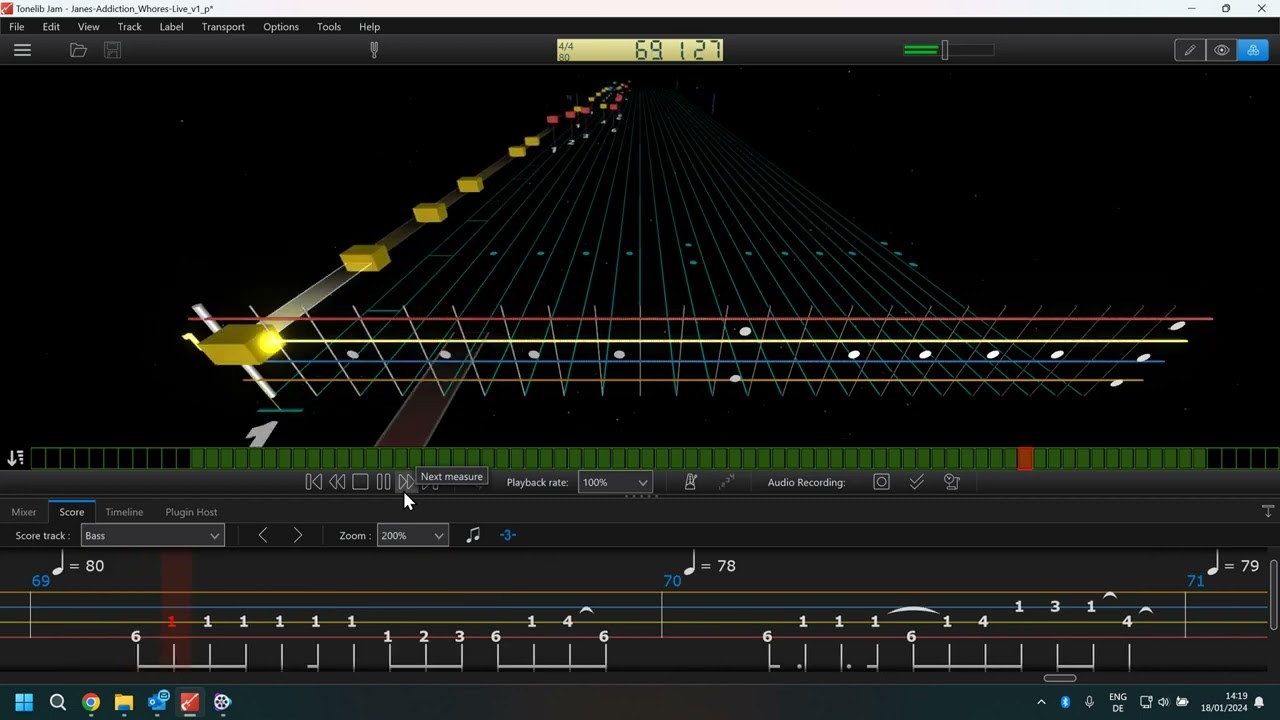Expand the Score track dropdown
This screenshot has height=720, width=1280.
coord(152,536)
